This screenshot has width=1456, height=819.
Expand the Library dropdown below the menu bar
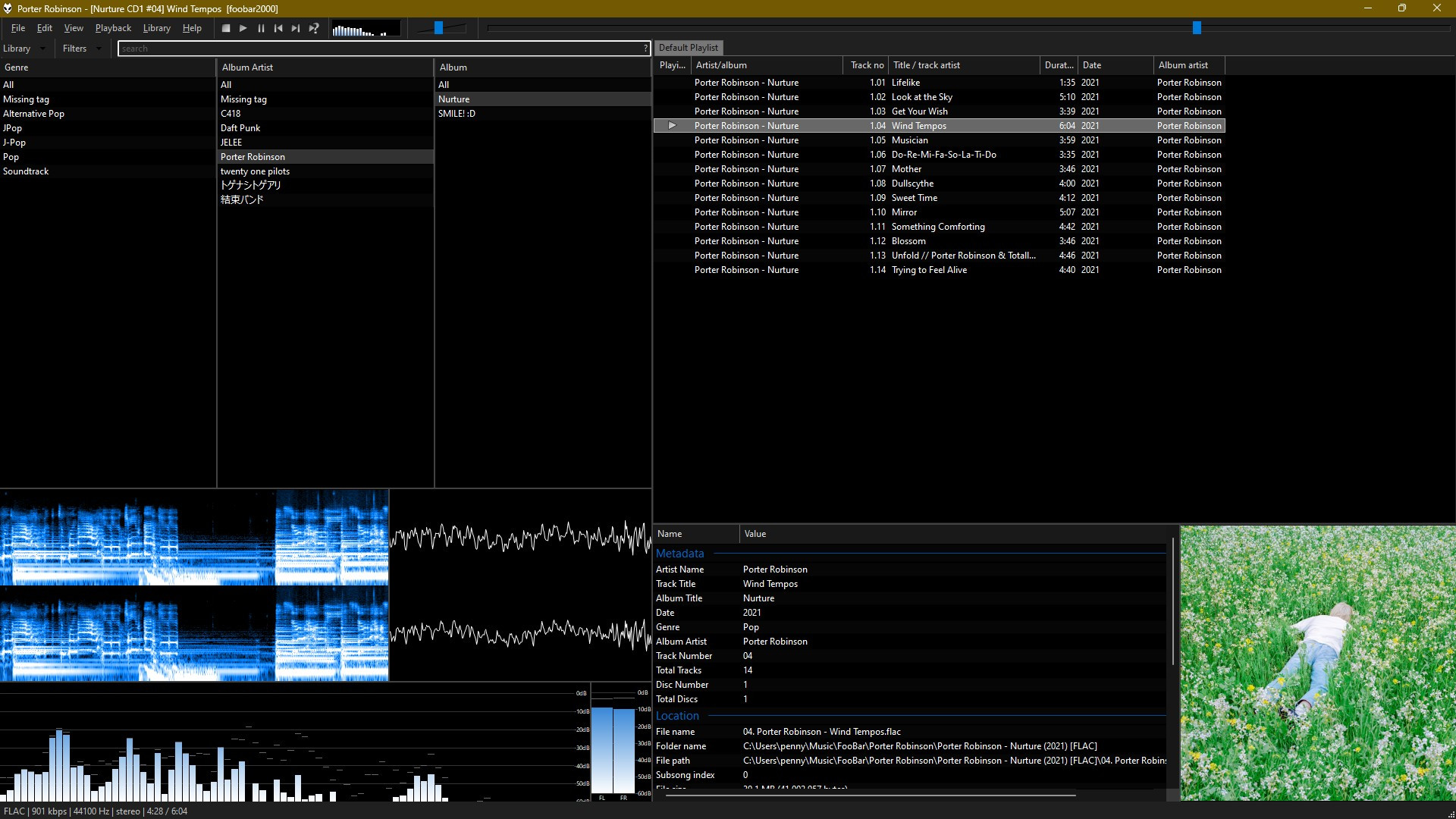[x=24, y=49]
